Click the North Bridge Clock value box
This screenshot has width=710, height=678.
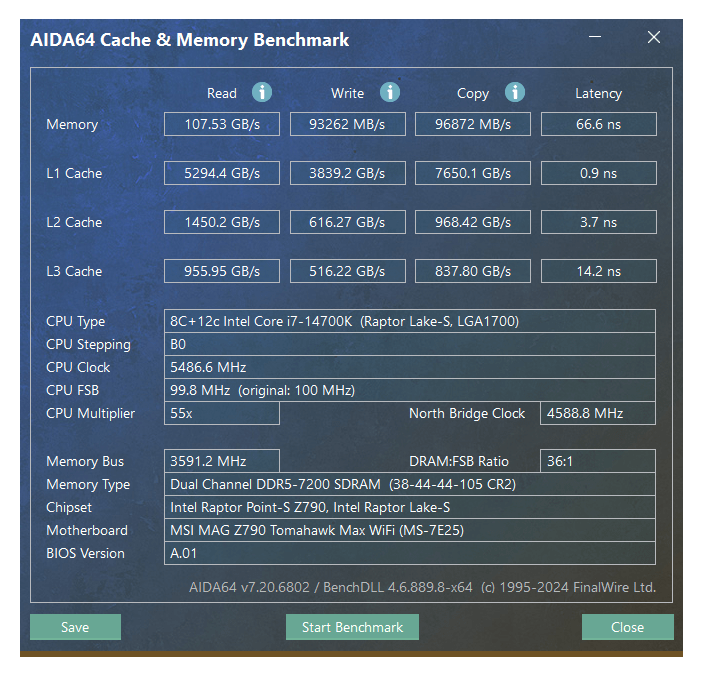pyautogui.click(x=598, y=413)
